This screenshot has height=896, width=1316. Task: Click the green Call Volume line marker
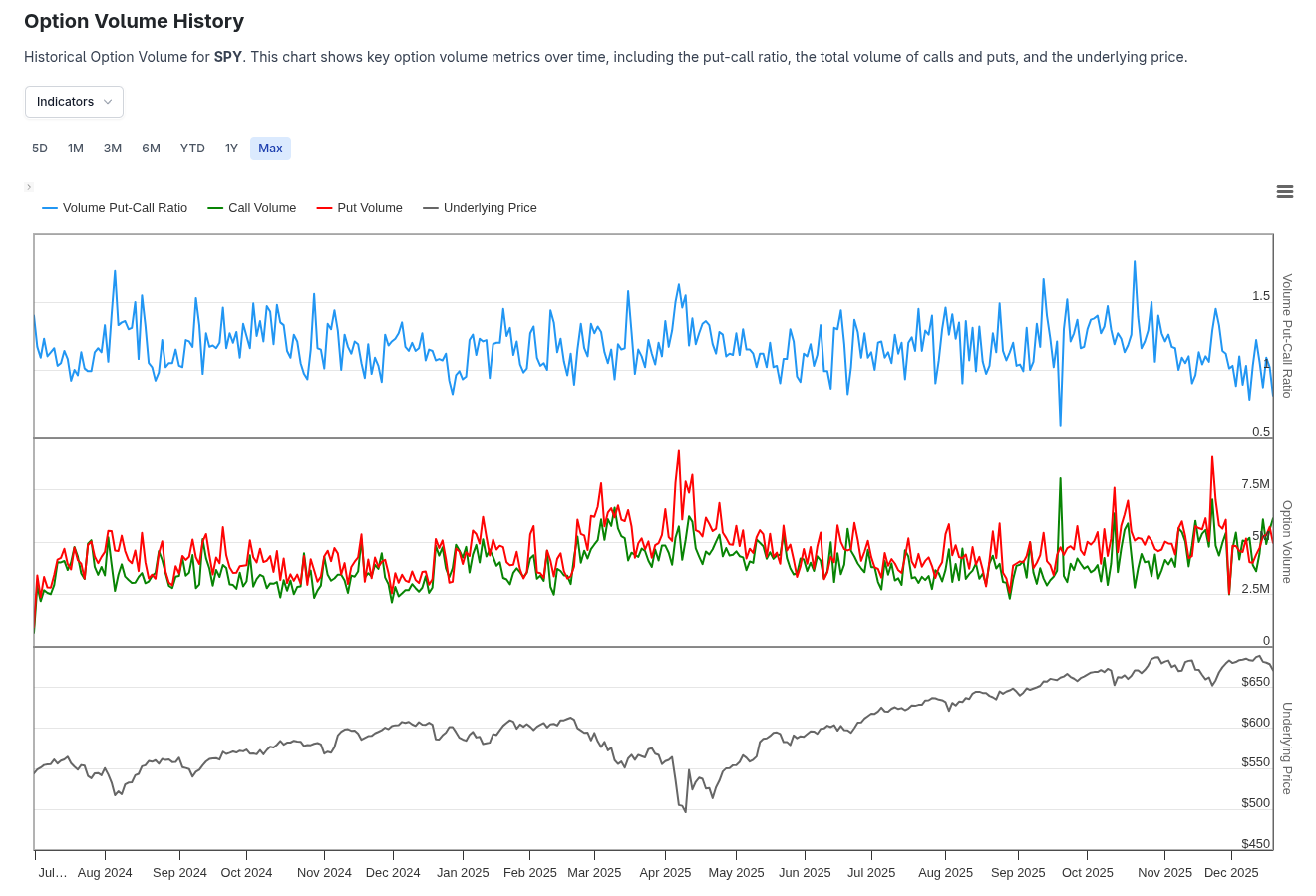(215, 207)
